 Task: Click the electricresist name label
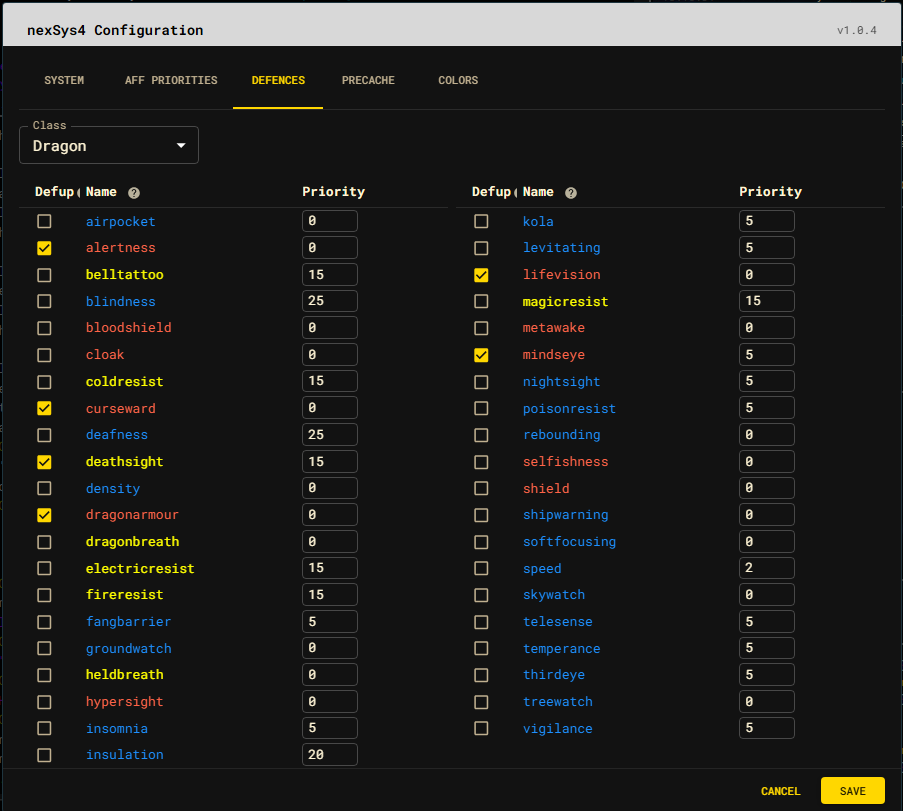tap(140, 569)
